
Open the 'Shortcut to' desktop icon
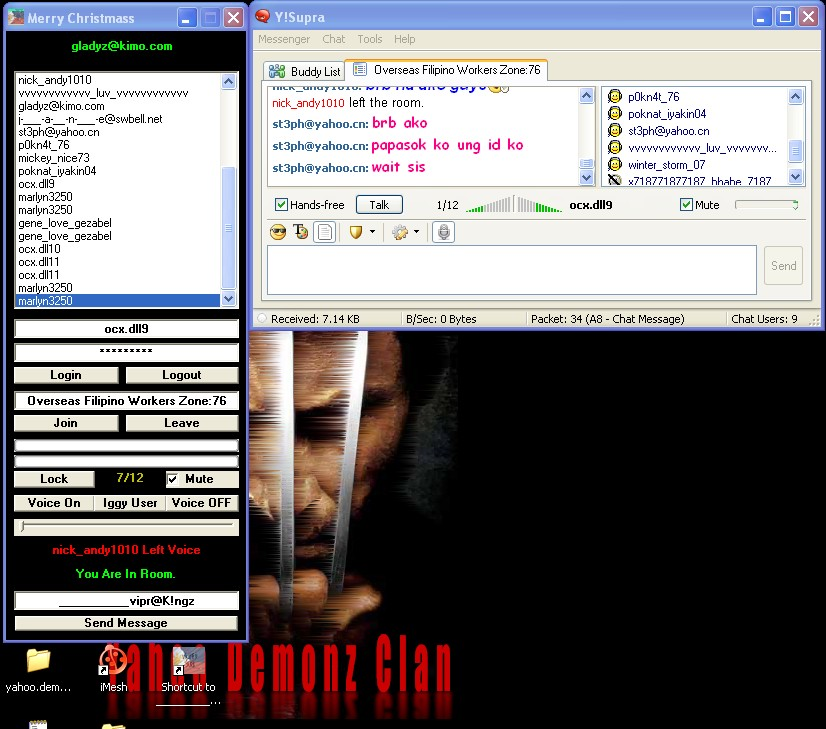point(189,674)
